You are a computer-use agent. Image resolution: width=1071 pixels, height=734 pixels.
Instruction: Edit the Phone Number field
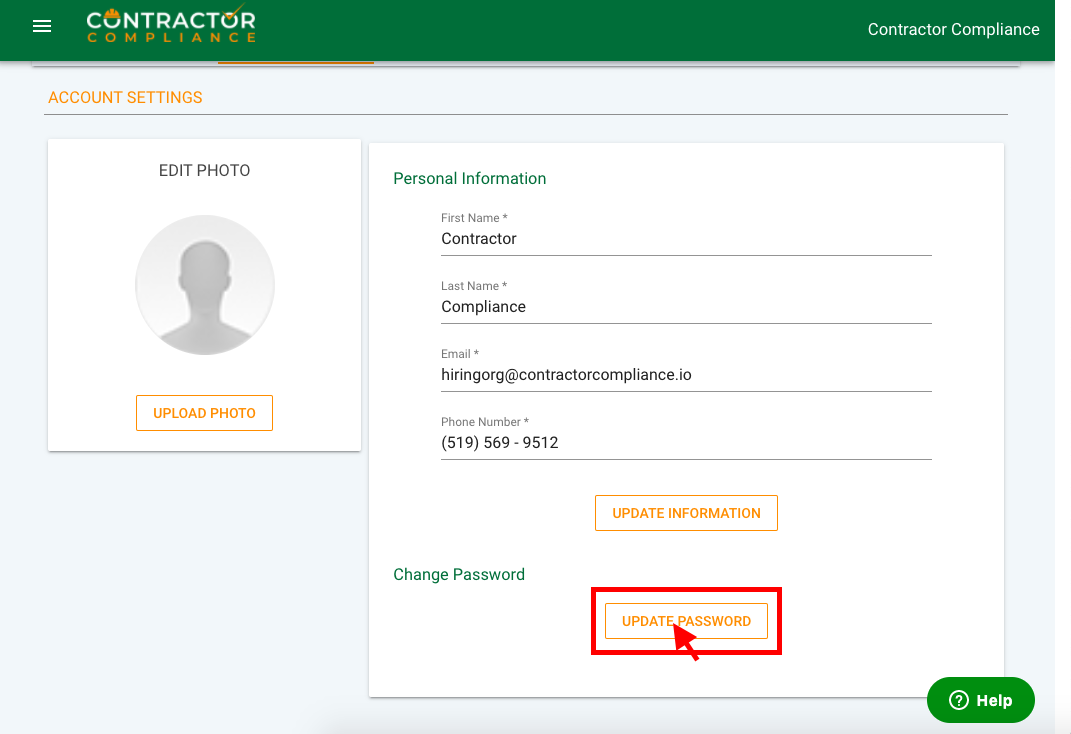click(686, 443)
